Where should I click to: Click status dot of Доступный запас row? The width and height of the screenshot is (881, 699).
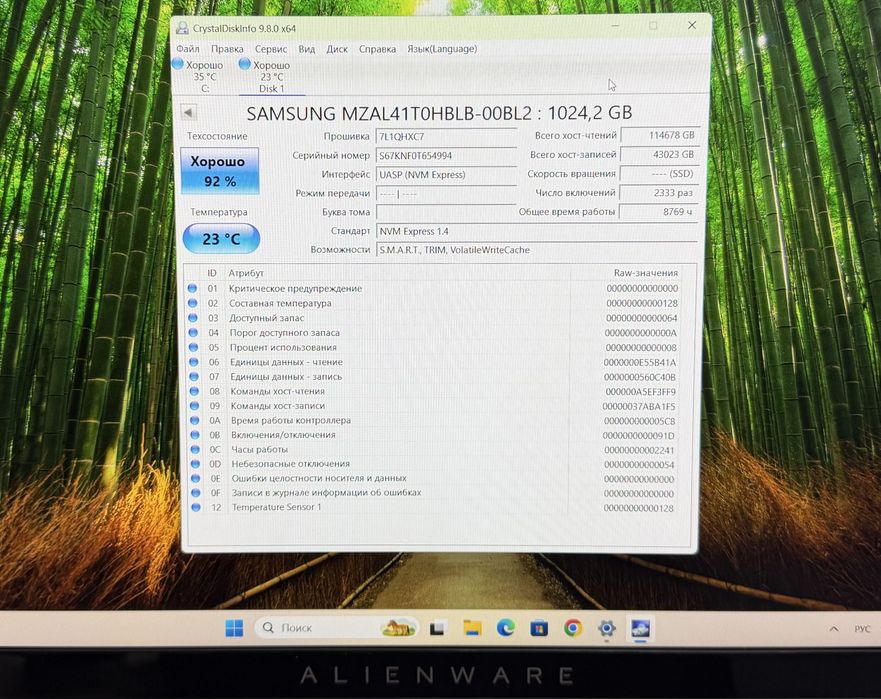pyautogui.click(x=193, y=317)
